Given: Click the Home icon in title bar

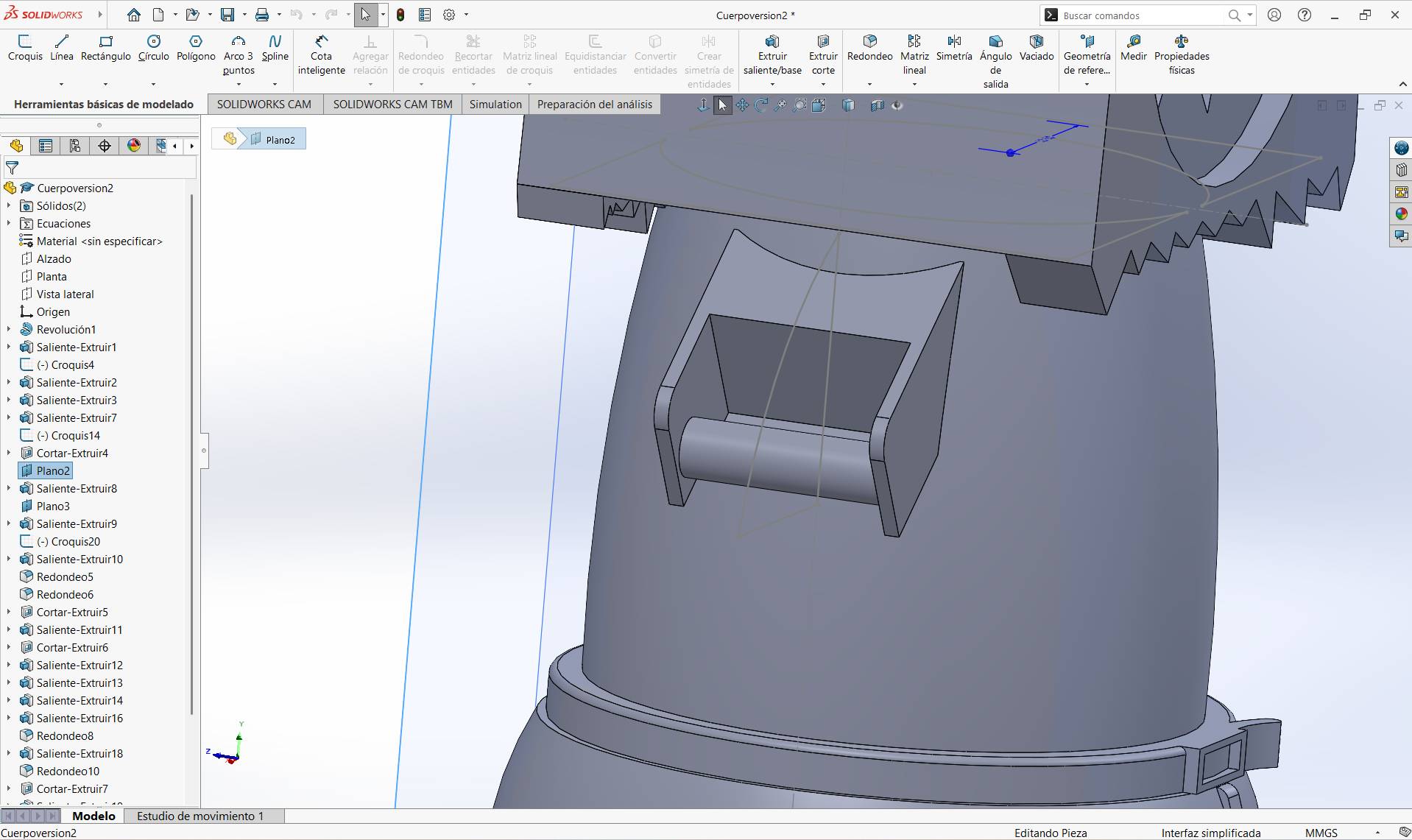Looking at the screenshot, I should (x=134, y=15).
